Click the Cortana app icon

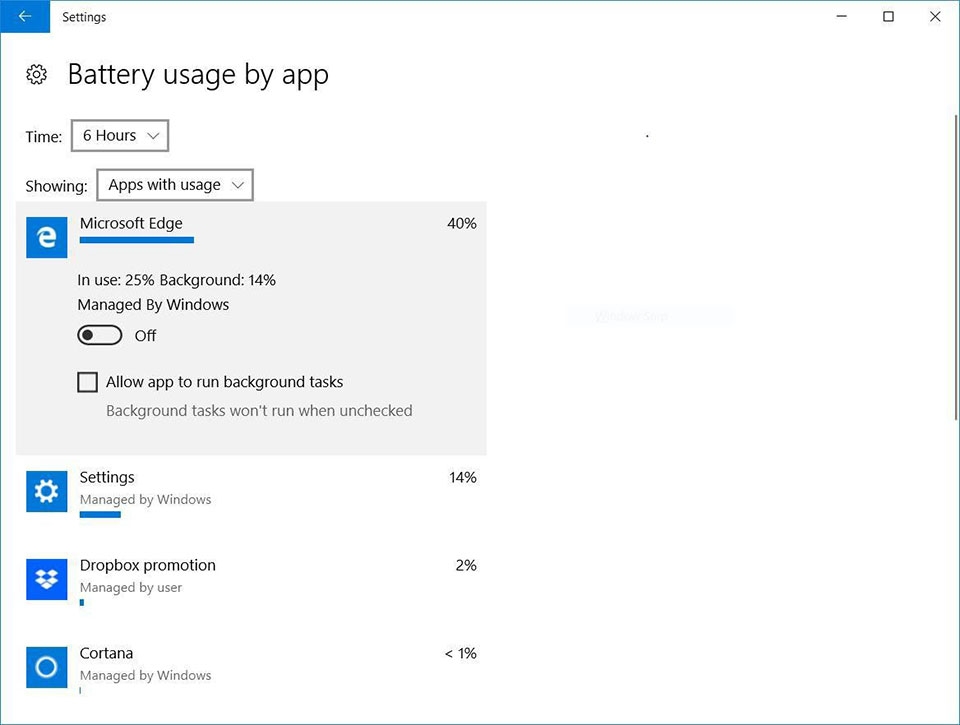pyautogui.click(x=47, y=667)
